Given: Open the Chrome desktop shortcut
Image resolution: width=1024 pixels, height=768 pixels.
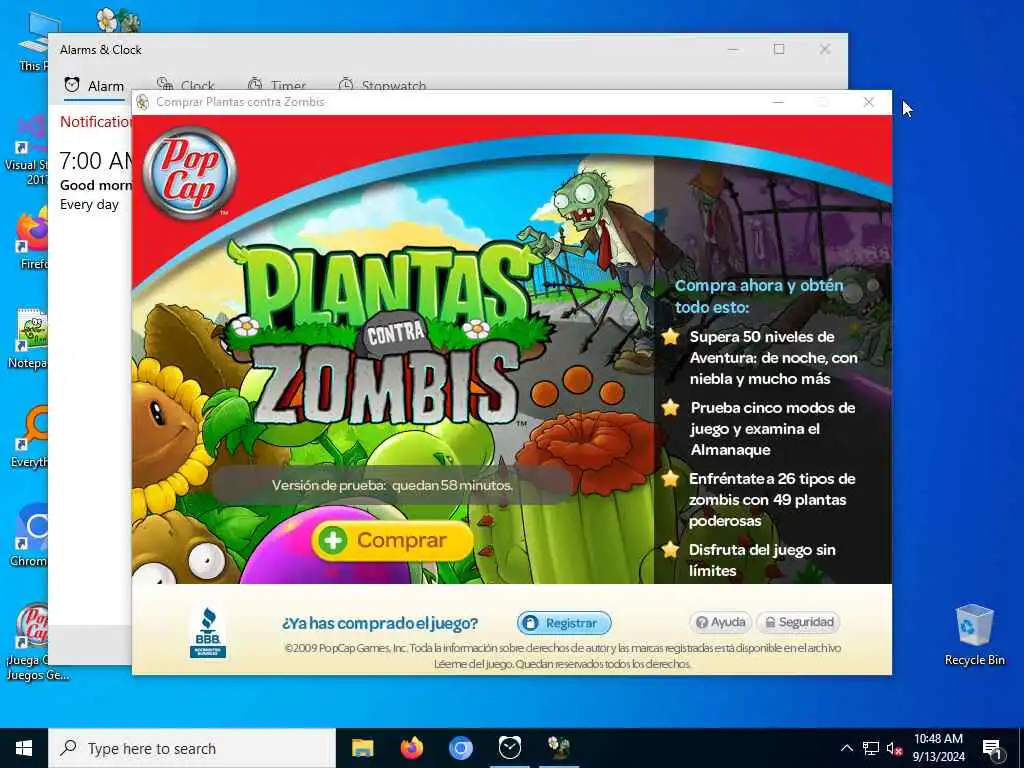Looking at the screenshot, I should click(x=29, y=535).
